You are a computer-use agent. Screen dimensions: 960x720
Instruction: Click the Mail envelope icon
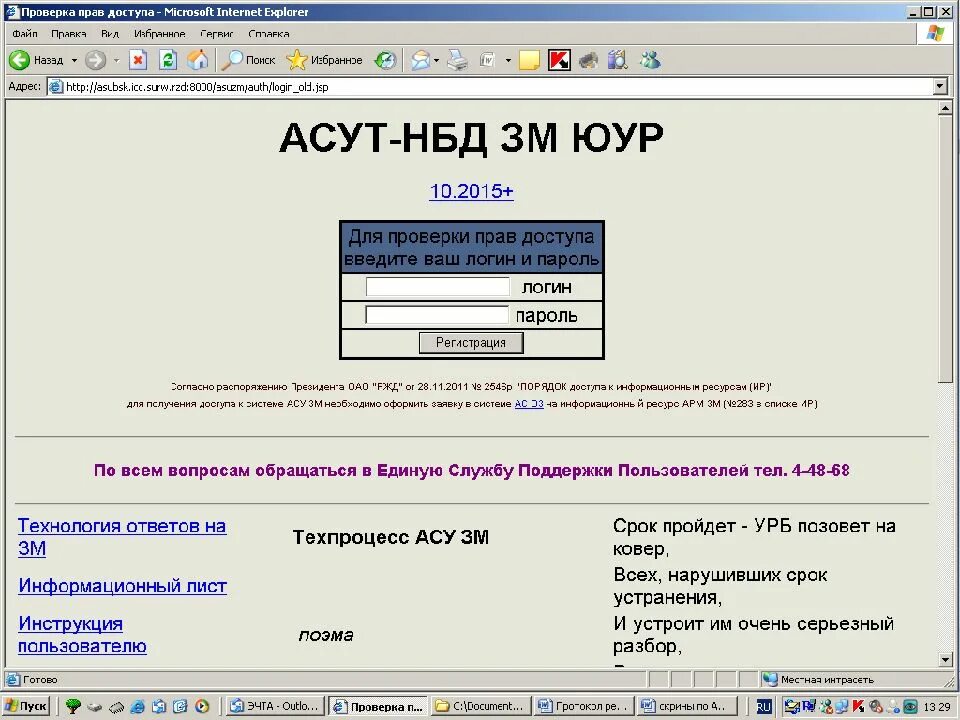point(421,60)
